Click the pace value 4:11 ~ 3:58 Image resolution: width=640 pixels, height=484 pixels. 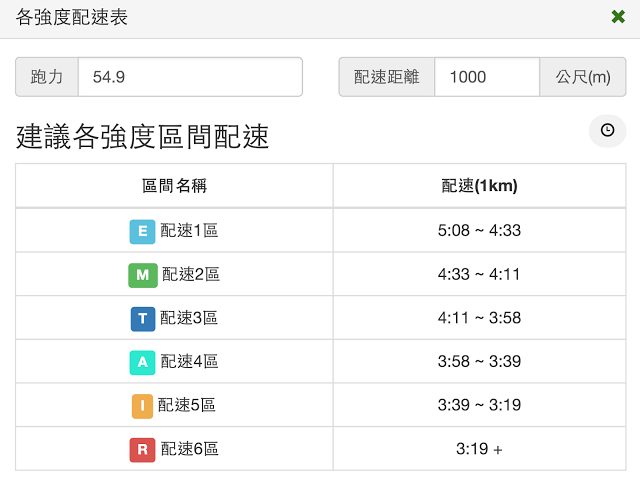coord(479,318)
